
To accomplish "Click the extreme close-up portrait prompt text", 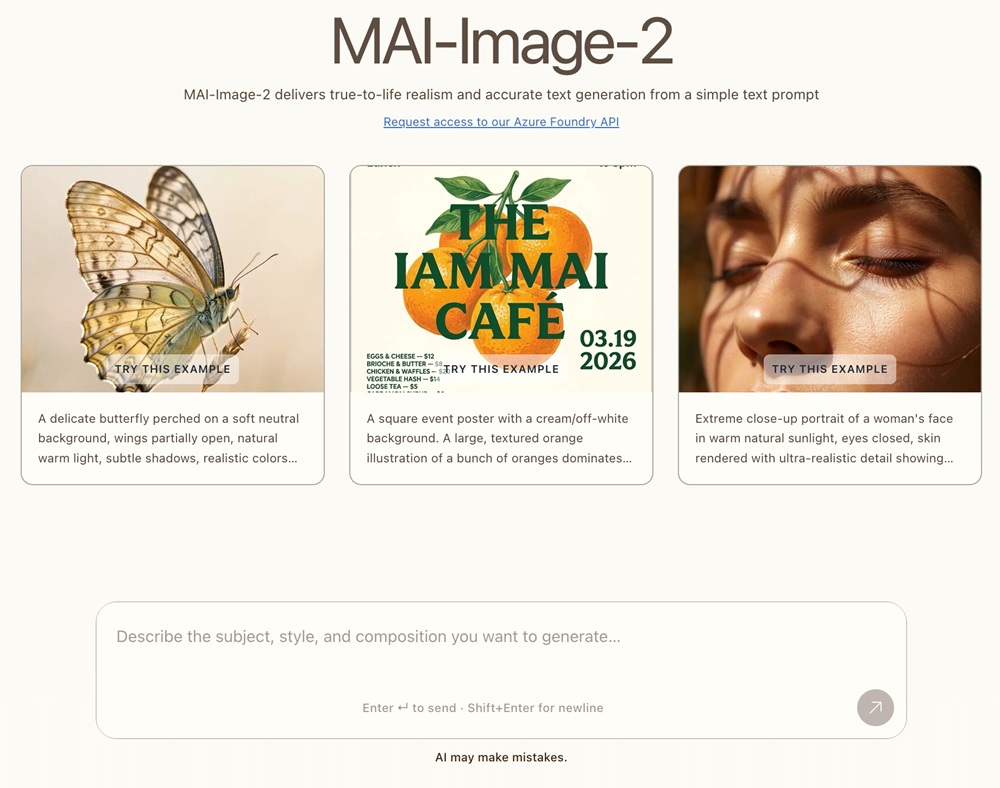I will coord(824,439).
